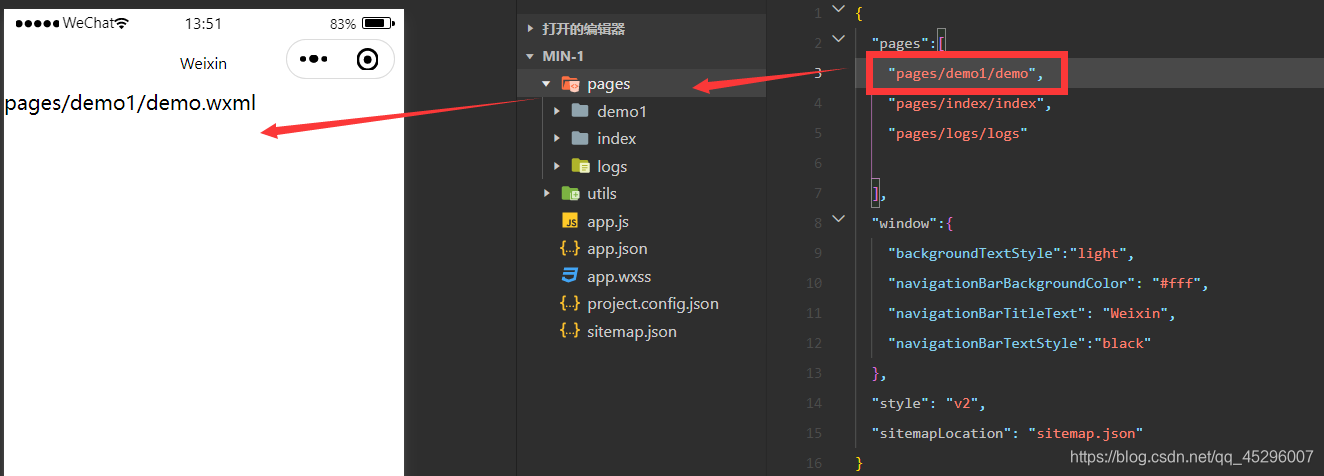The image size is (1324, 476).
Task: Select the demo1 folder name
Action: point(622,111)
